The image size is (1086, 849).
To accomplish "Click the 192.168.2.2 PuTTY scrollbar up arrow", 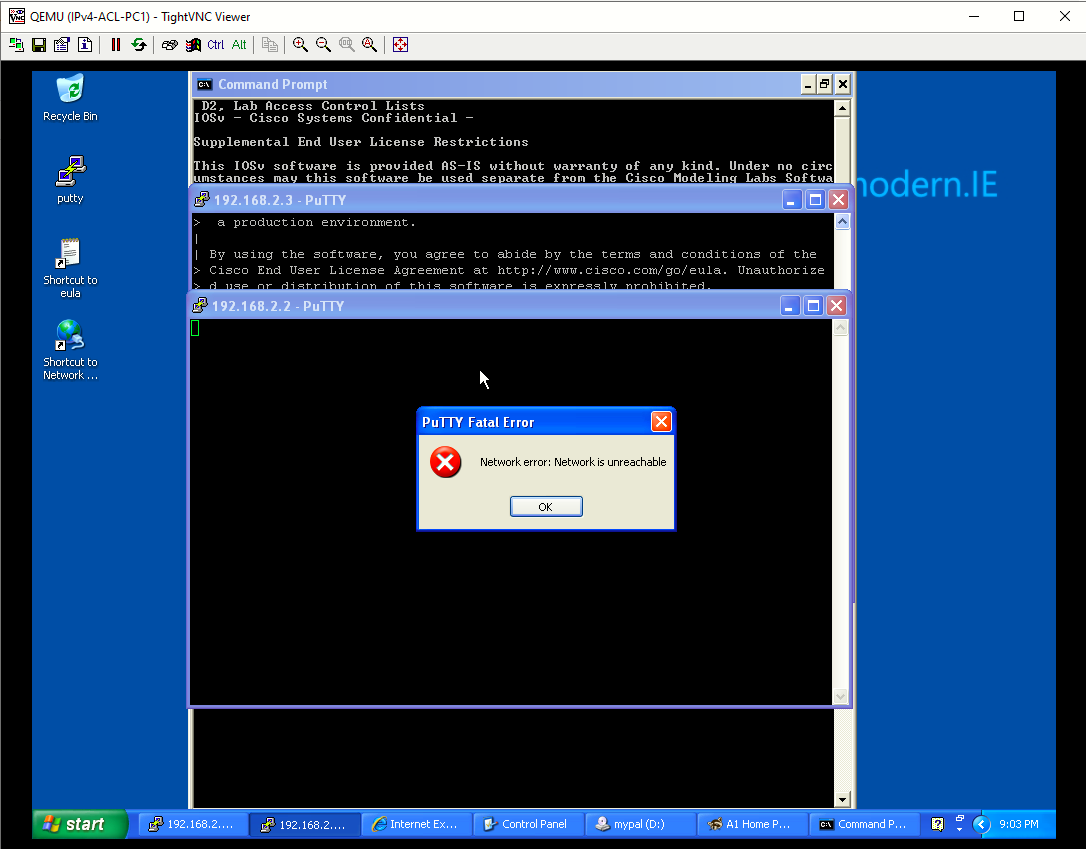I will coord(840,328).
